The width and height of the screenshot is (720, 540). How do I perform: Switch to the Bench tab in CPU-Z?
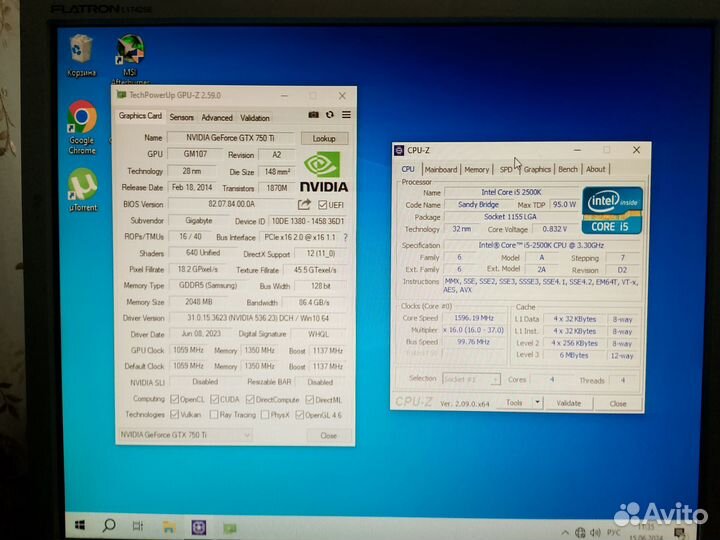pyautogui.click(x=568, y=169)
